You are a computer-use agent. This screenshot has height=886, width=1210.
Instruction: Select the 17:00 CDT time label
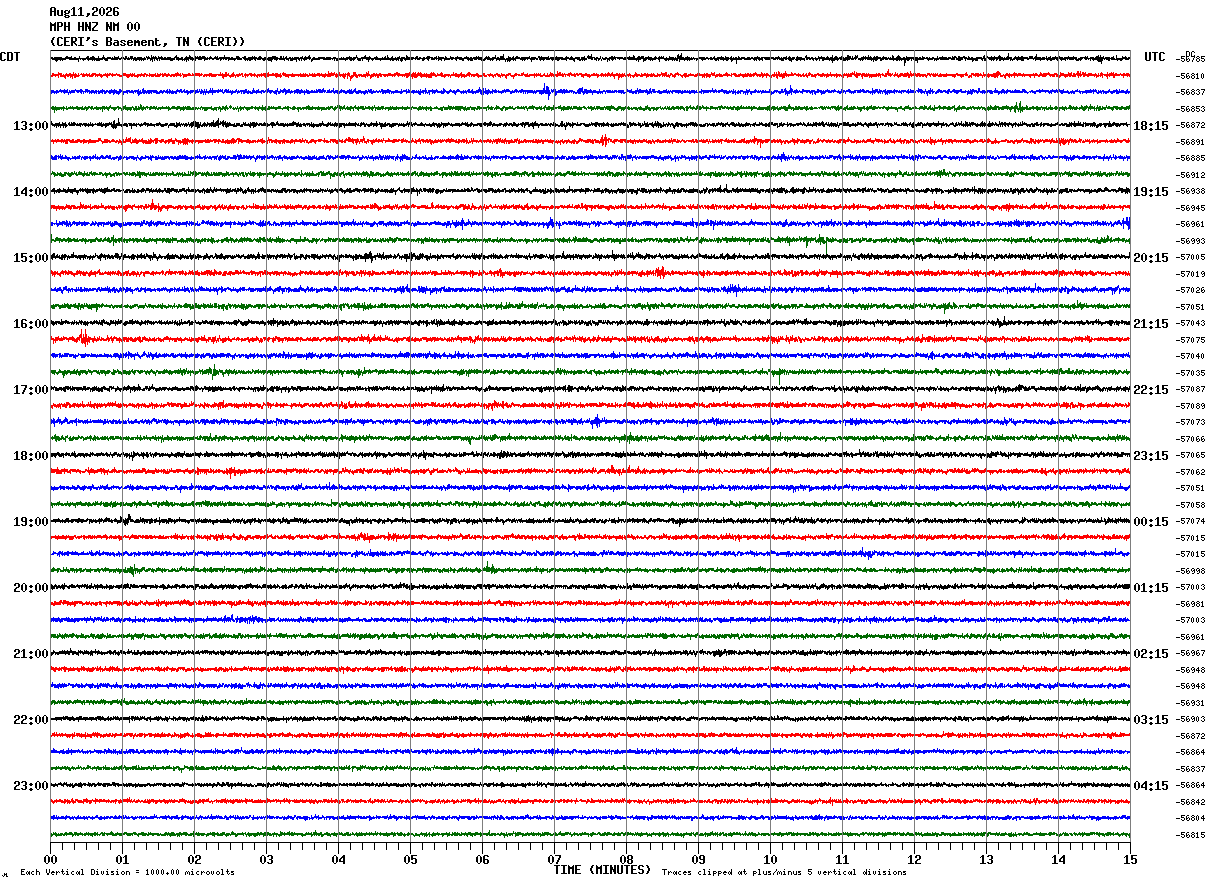[31, 390]
